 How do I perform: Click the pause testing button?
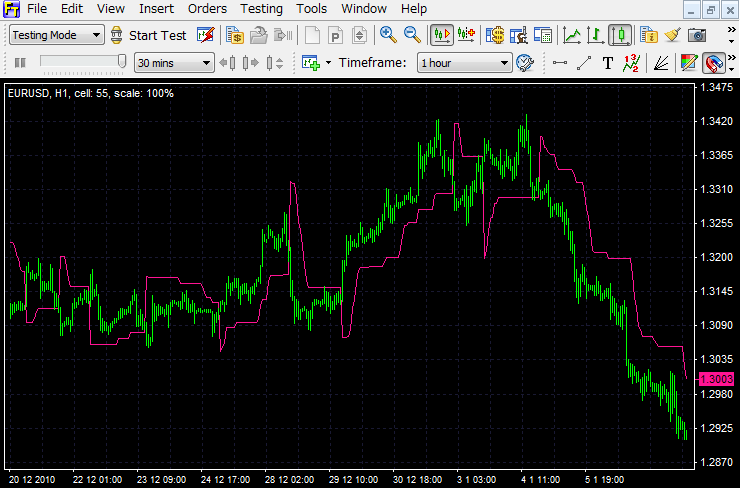click(20, 63)
